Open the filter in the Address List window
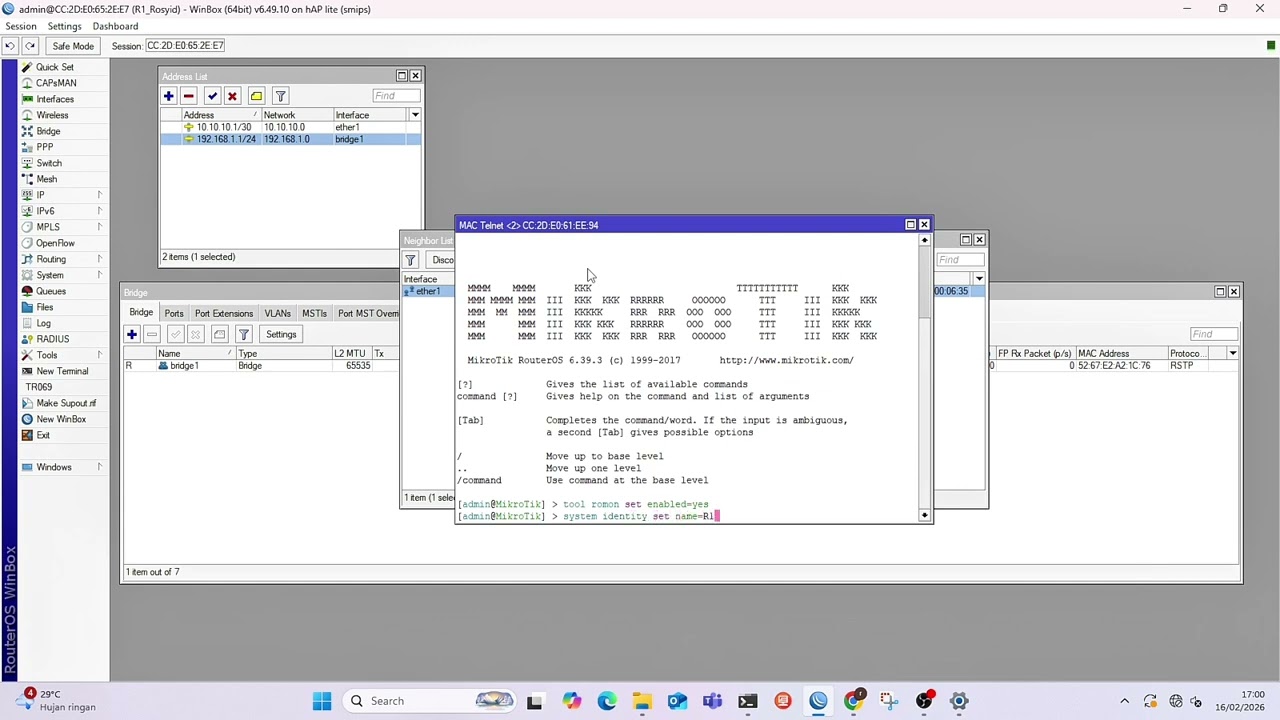This screenshot has height=720, width=1280. [x=280, y=96]
